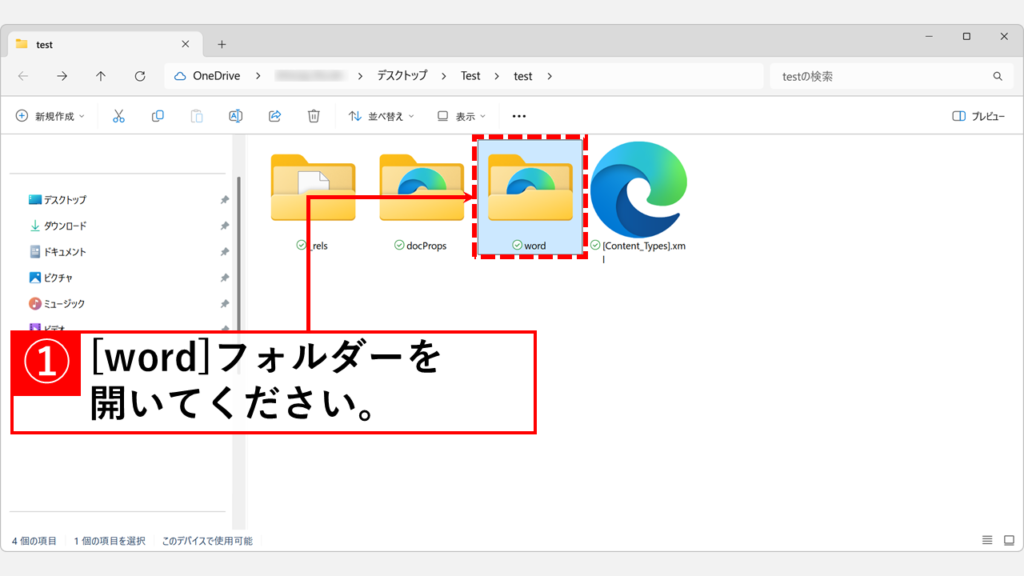Switch to large thumbnails view icon
This screenshot has height=576, width=1024.
click(1009, 540)
